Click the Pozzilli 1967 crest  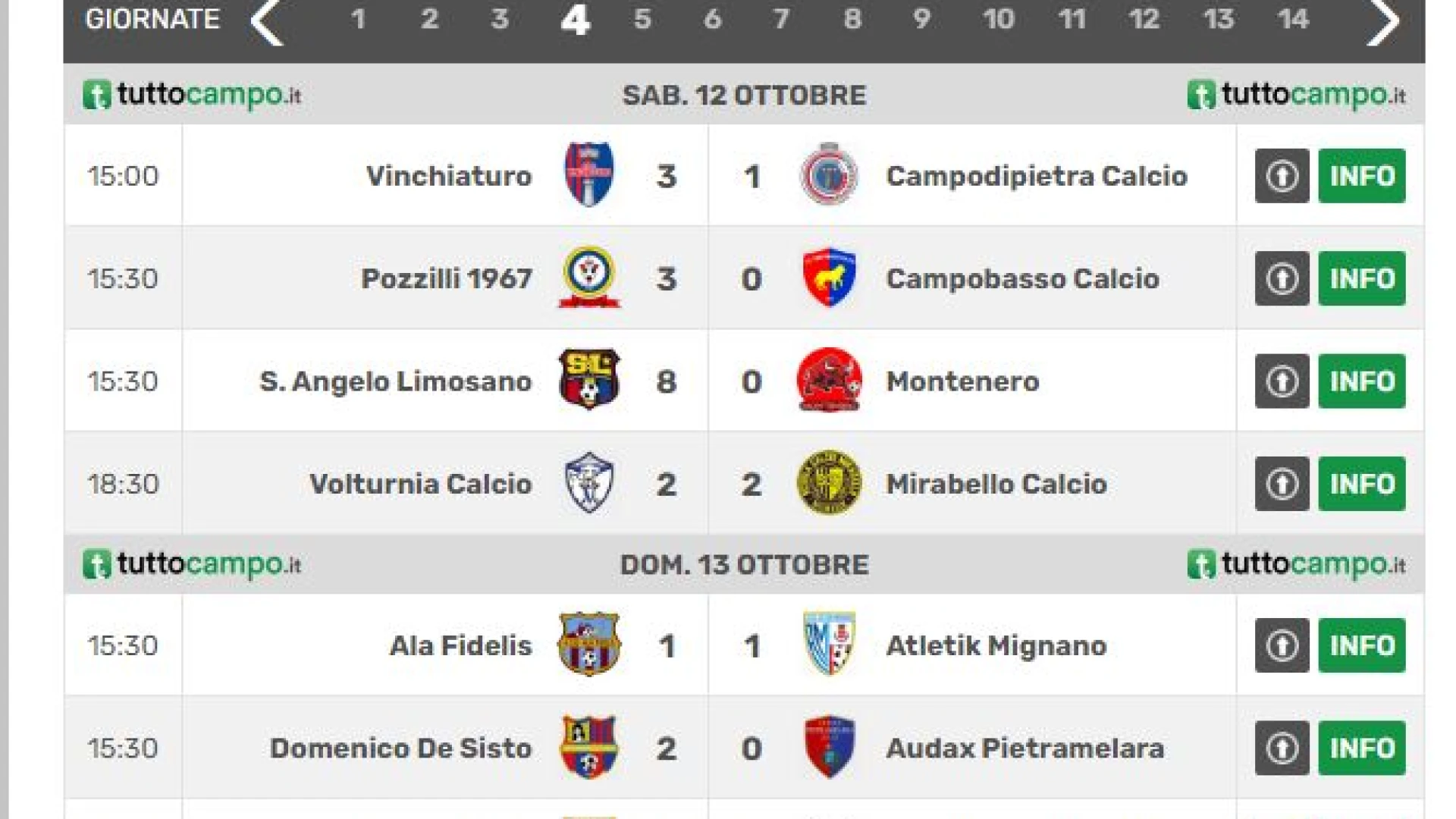coord(589,277)
